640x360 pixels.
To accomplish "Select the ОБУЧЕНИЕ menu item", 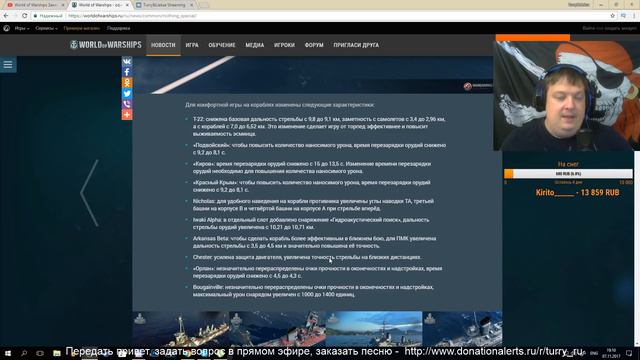I will pos(222,45).
